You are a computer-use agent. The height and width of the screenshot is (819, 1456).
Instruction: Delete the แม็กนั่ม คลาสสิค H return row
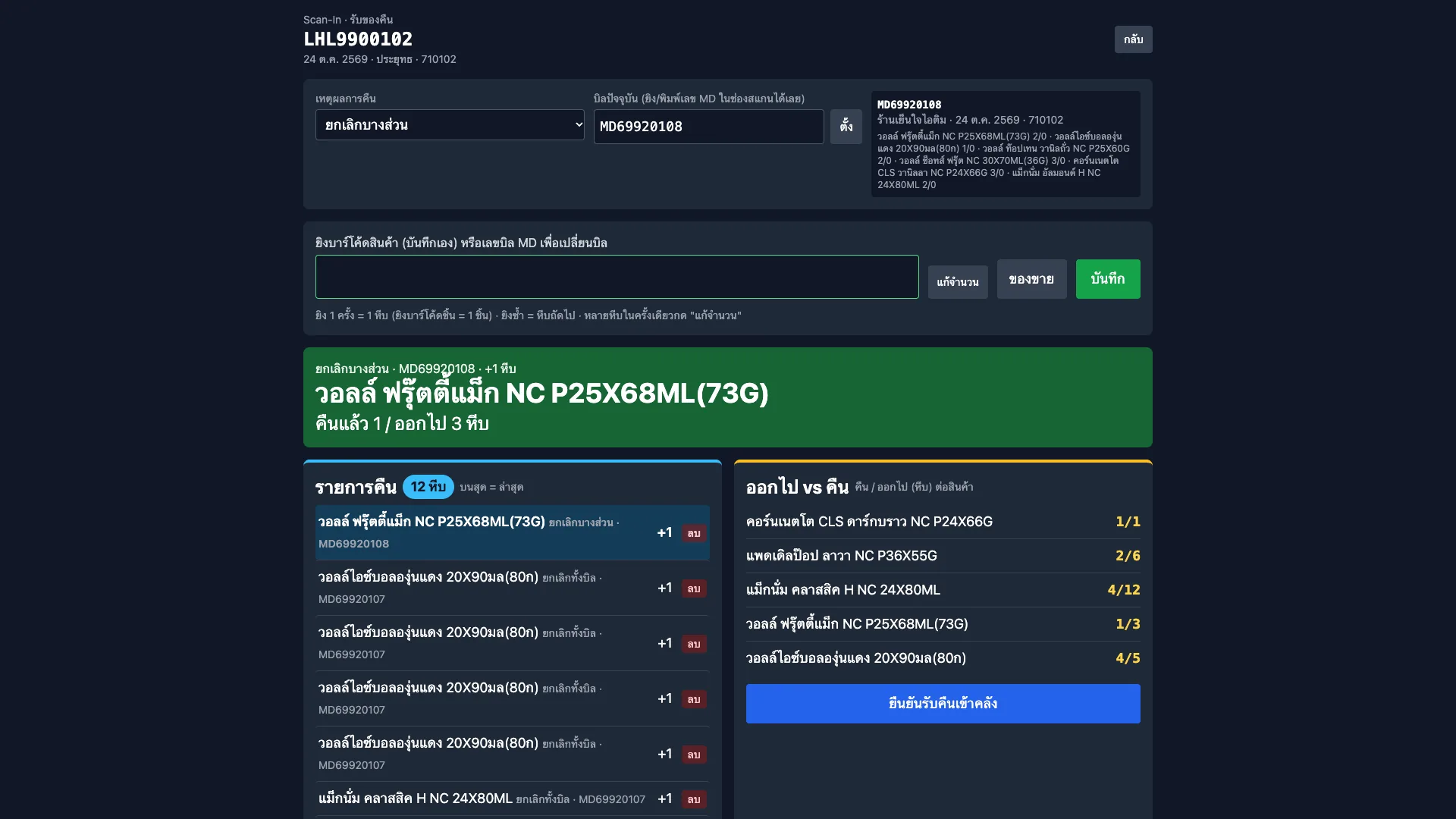pyautogui.click(x=693, y=799)
